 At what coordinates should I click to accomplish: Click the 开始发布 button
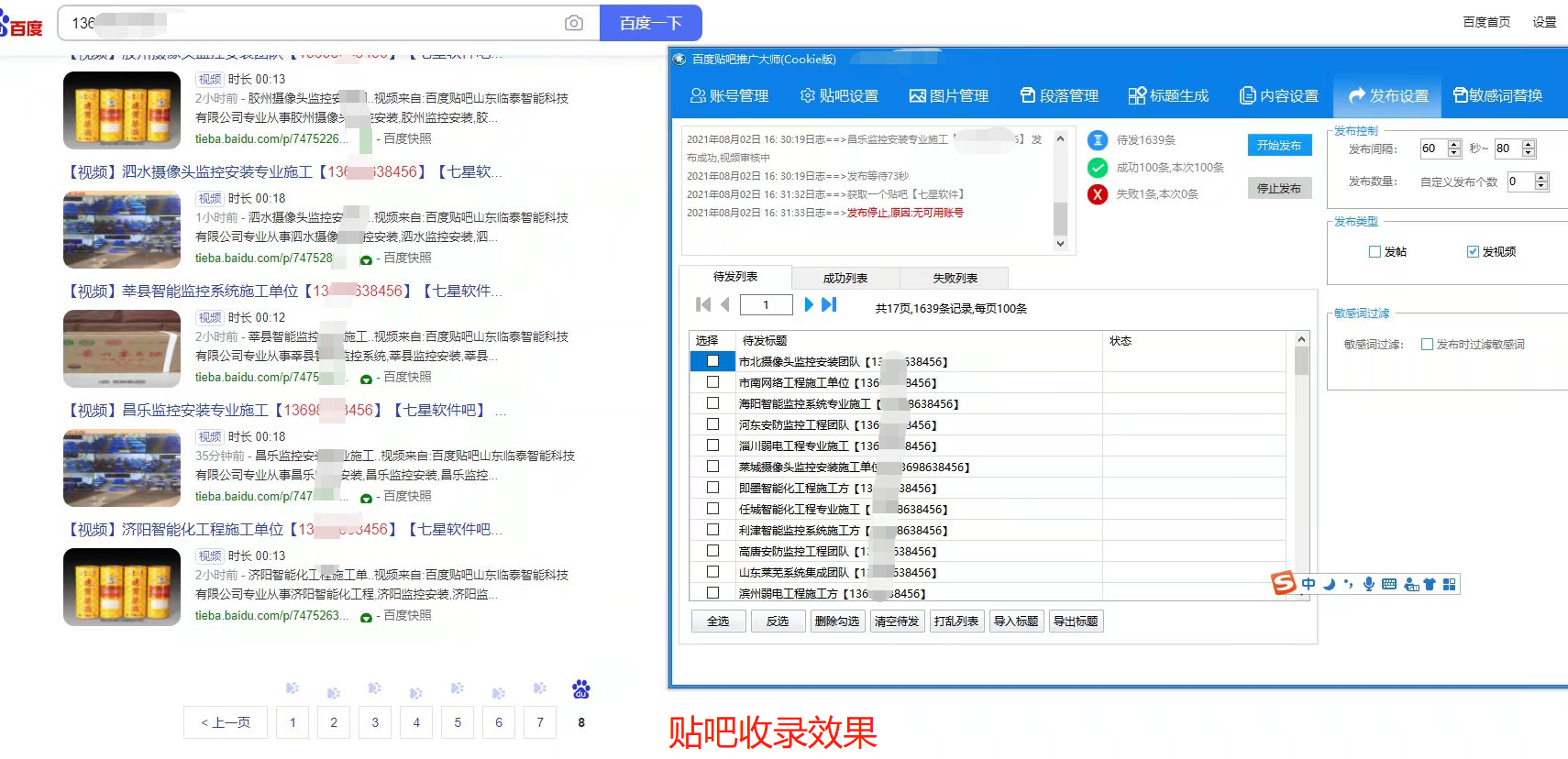(x=1279, y=145)
